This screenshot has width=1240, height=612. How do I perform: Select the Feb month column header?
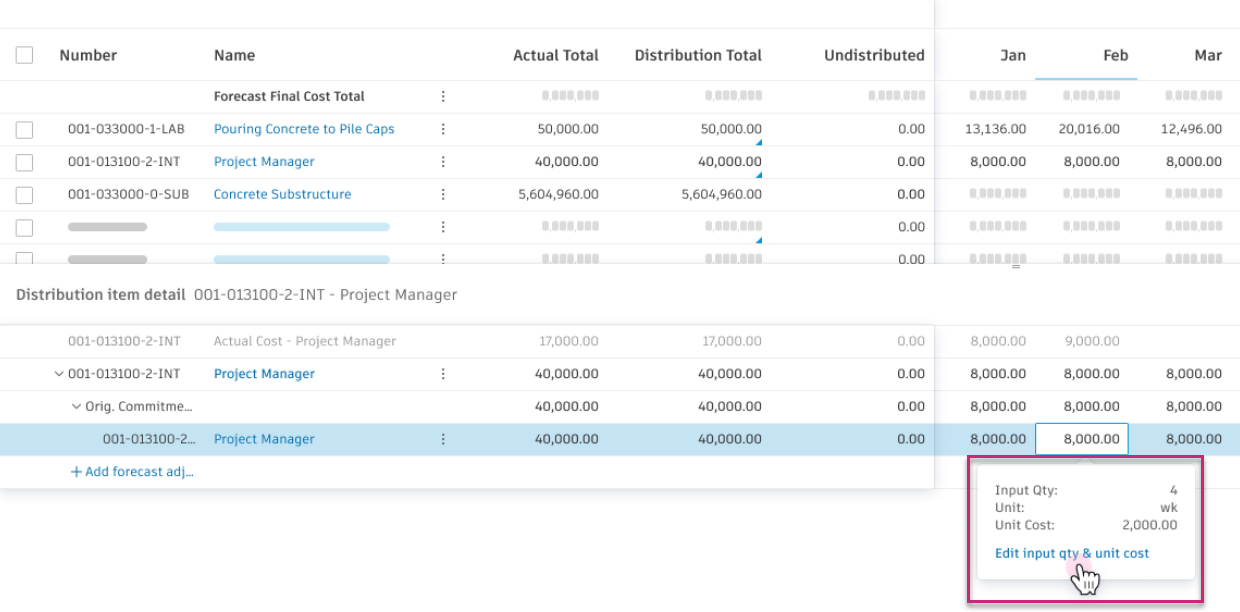coord(1115,56)
